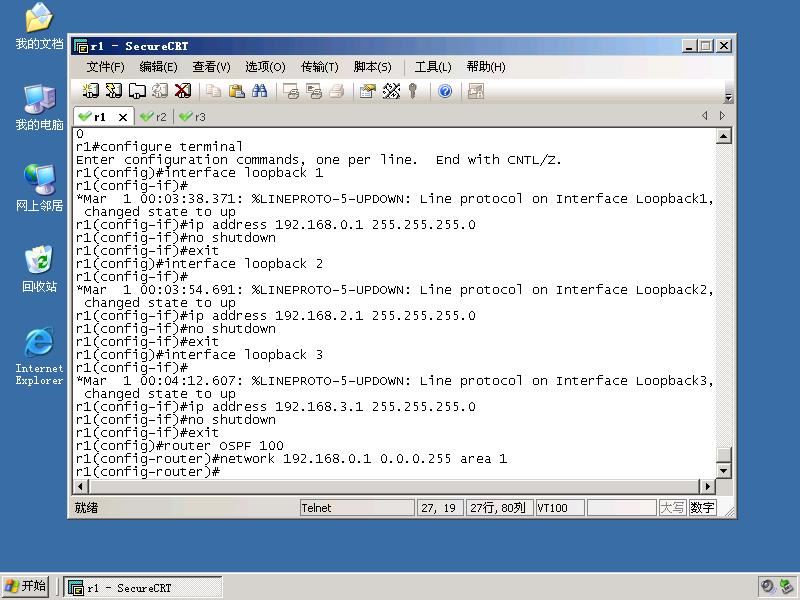The width and height of the screenshot is (800, 600).
Task: Click the Quick Connect lightning icon
Action: [114, 91]
